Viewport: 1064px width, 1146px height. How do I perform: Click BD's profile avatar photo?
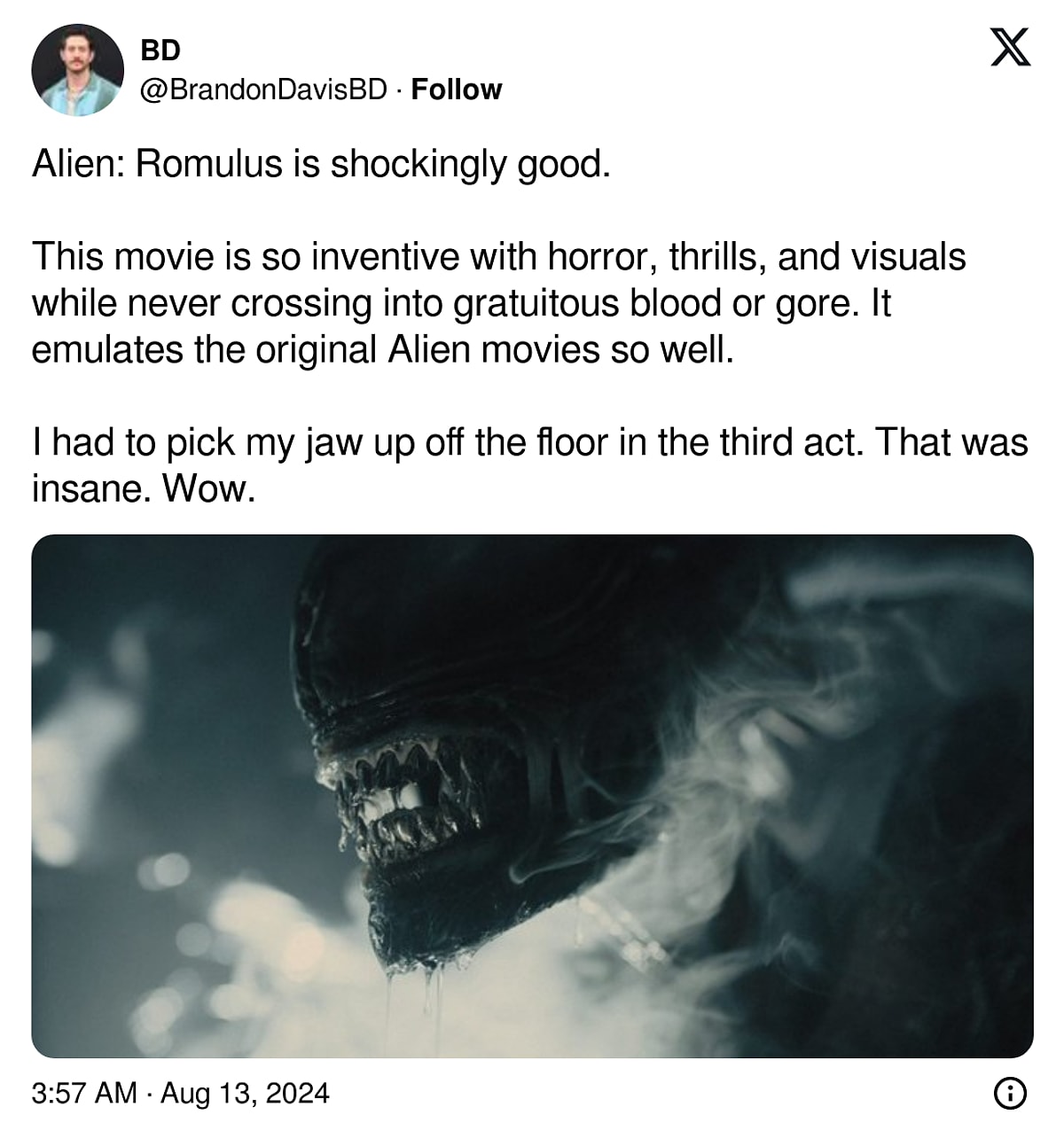(77, 70)
